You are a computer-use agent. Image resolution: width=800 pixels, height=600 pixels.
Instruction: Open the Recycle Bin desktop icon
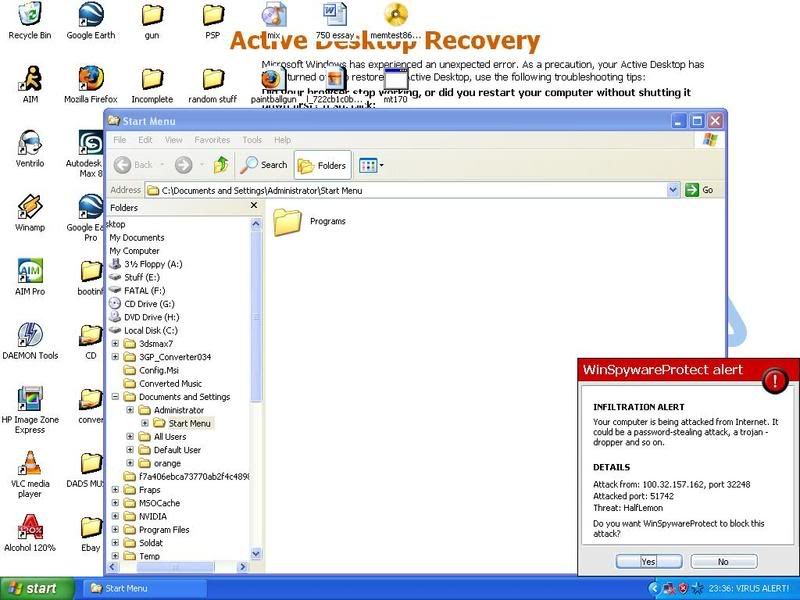tap(30, 20)
